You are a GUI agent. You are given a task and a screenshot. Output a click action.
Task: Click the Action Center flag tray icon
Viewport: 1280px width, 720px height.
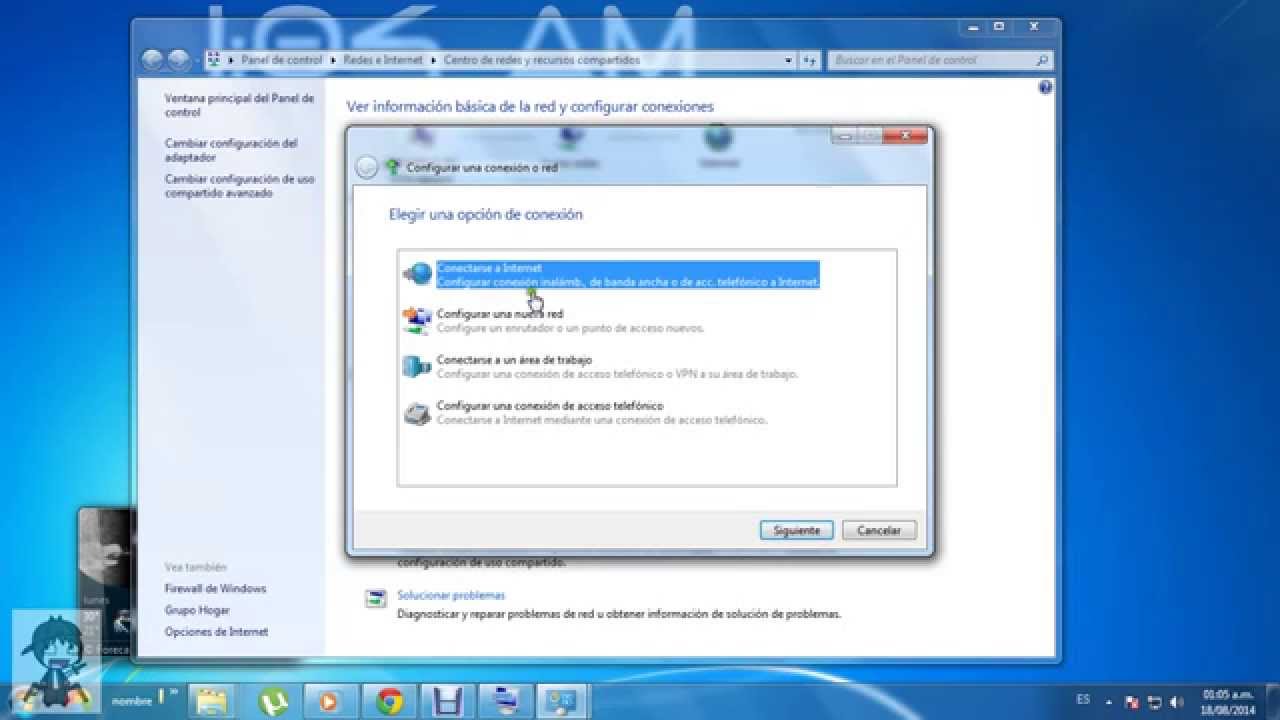coord(1133,701)
